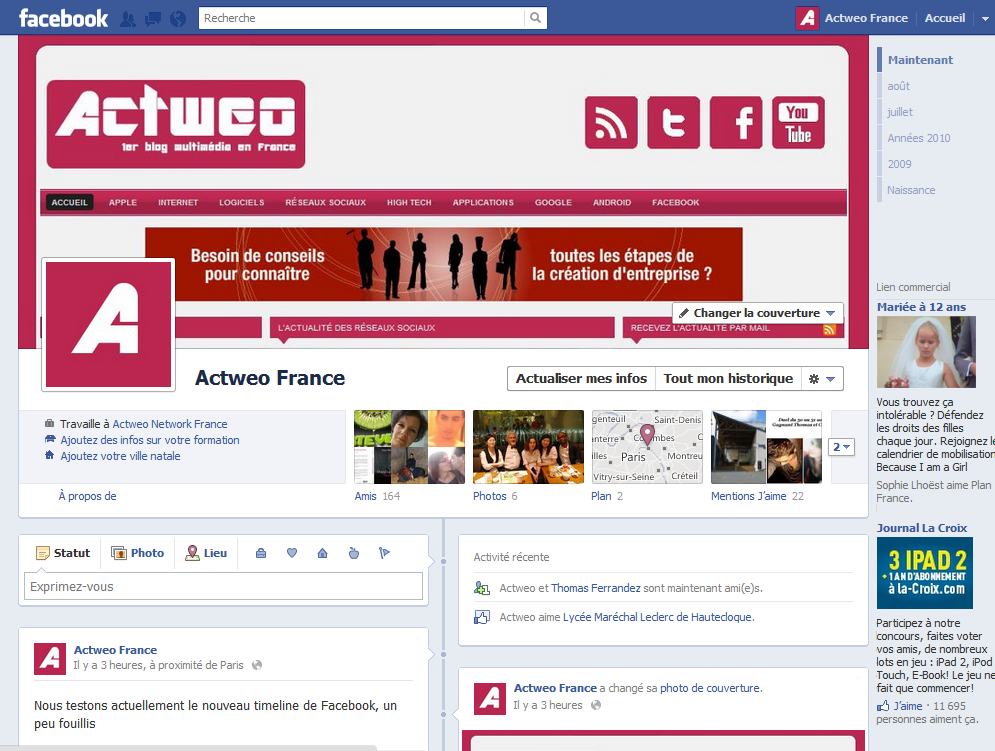Expand the "2" apps dropdown near Mentions J'aime
Image resolution: width=995 pixels, height=751 pixels.
[x=841, y=447]
